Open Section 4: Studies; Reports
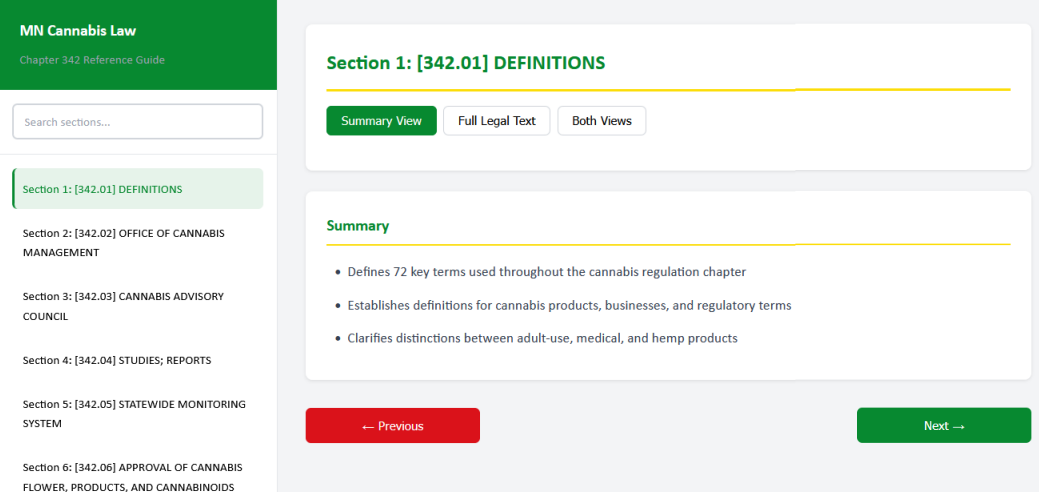 click(x=117, y=360)
